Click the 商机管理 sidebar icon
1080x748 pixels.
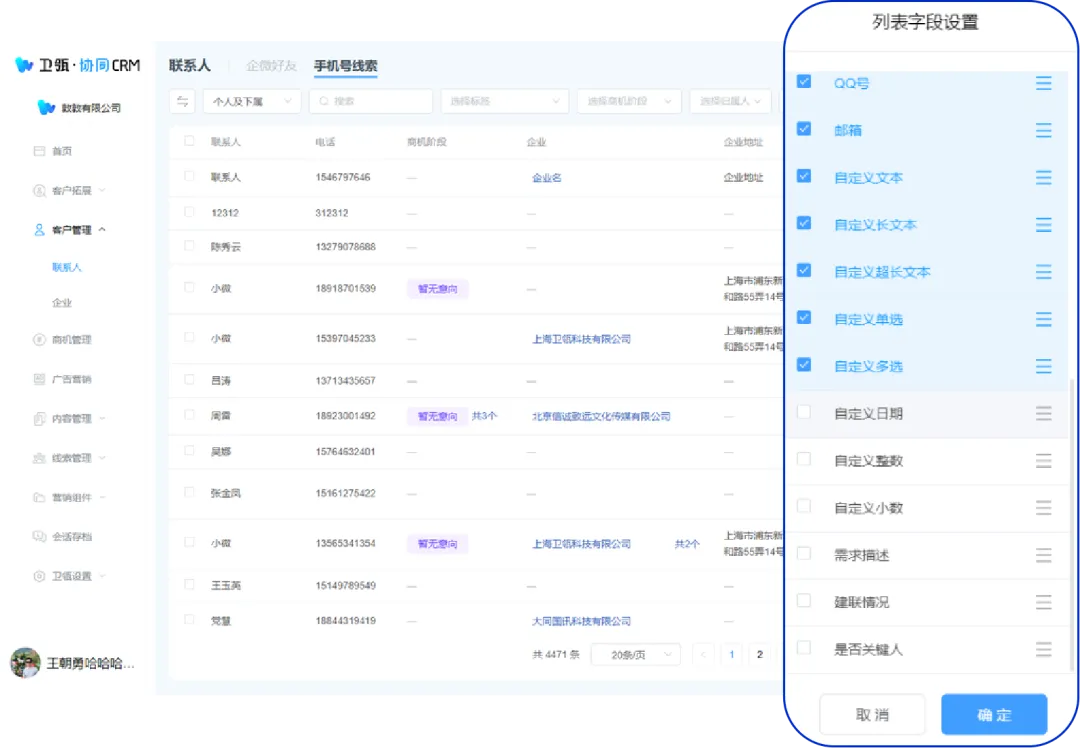pos(39,340)
